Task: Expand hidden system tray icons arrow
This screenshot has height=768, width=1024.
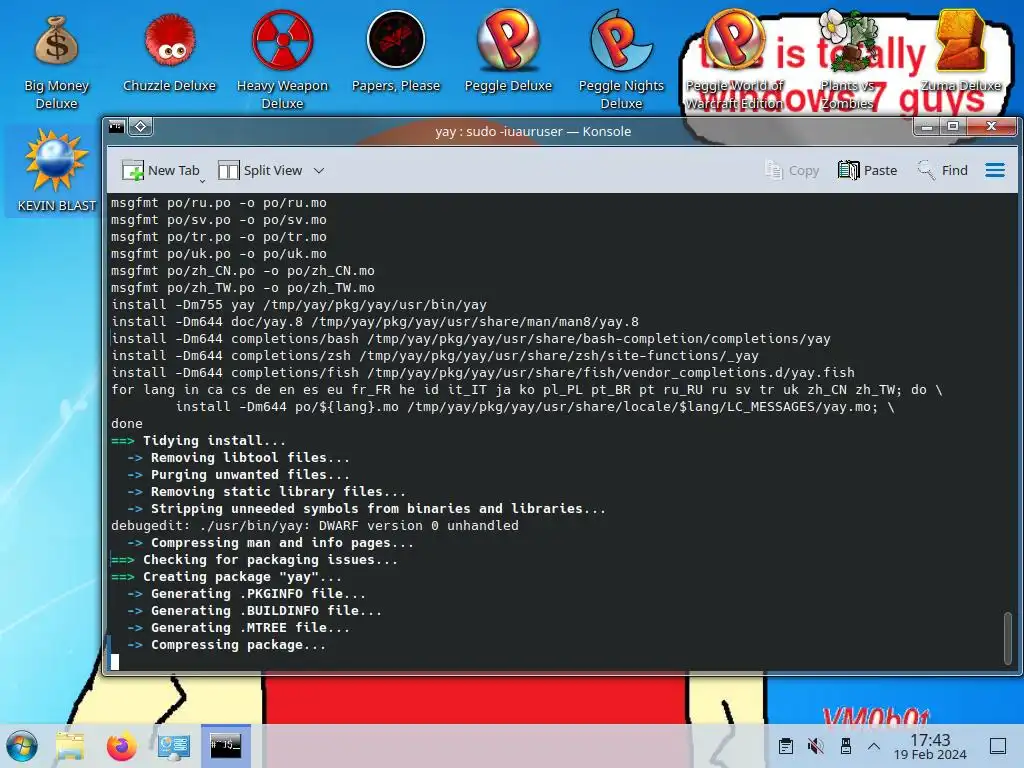Action: [x=874, y=746]
